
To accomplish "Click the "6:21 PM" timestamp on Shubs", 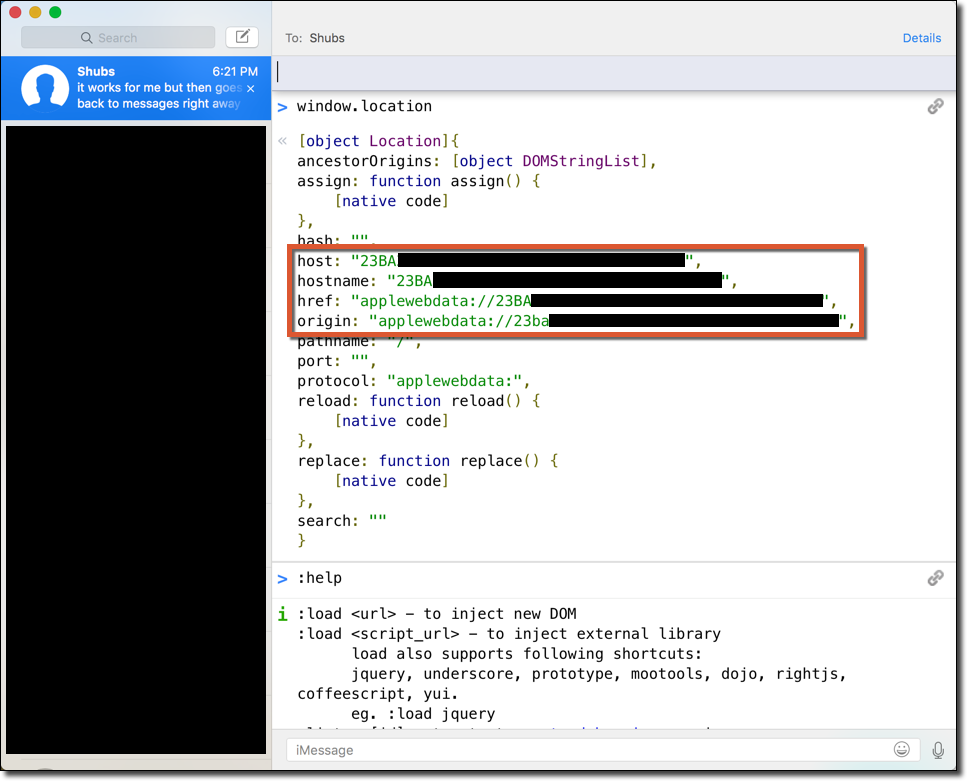I will pos(235,72).
